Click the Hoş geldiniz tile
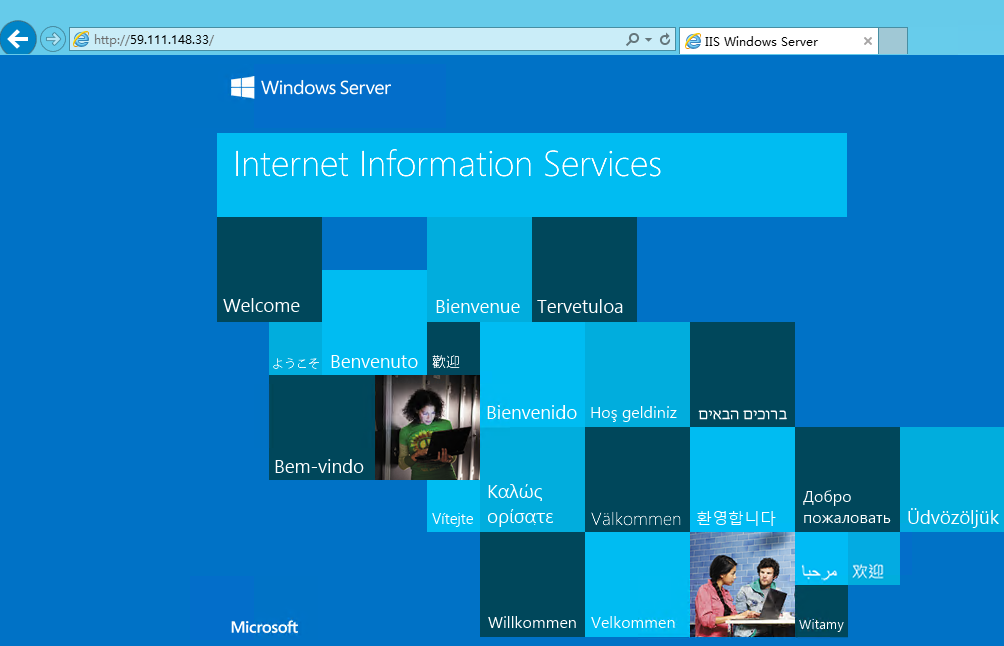1004x646 pixels. click(637, 375)
